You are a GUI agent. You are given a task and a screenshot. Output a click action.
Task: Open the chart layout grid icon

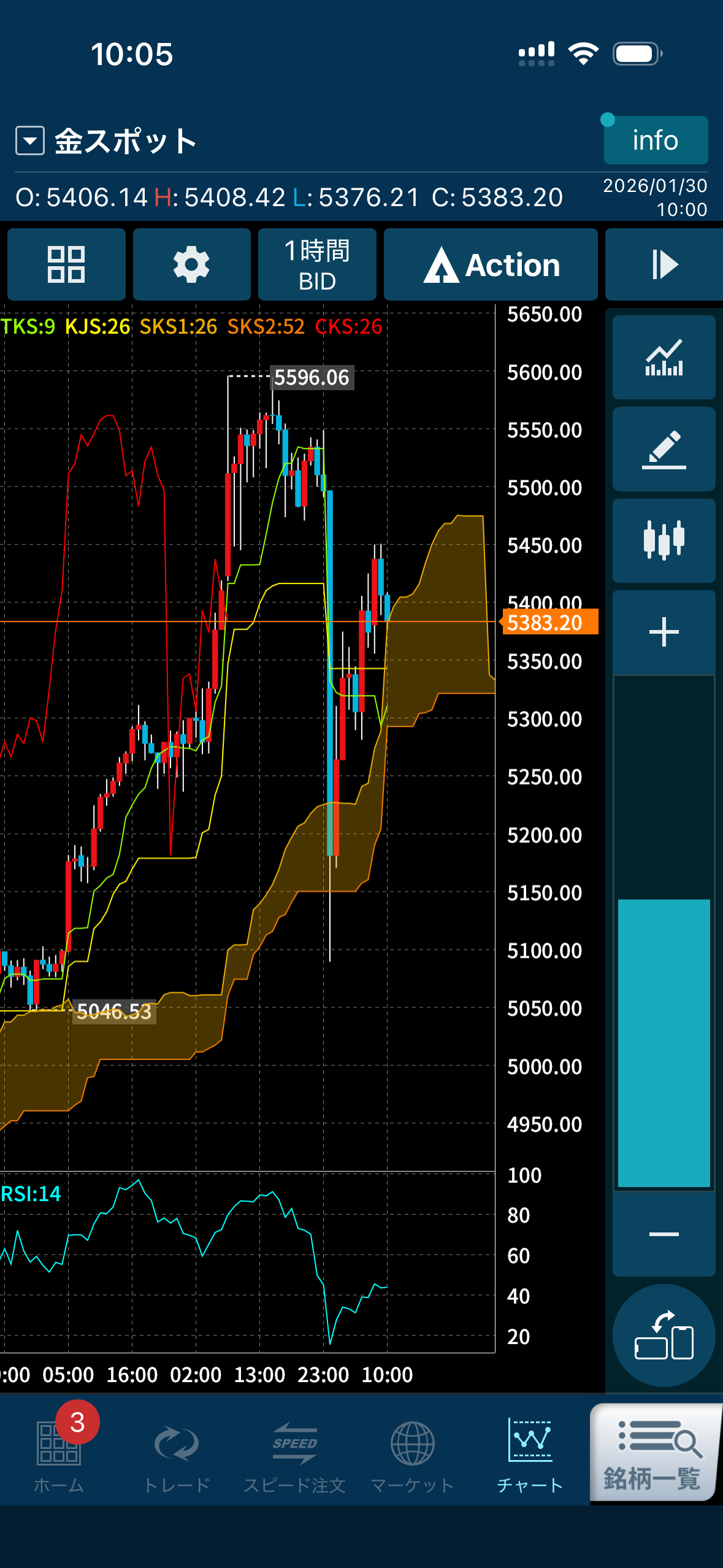[66, 264]
